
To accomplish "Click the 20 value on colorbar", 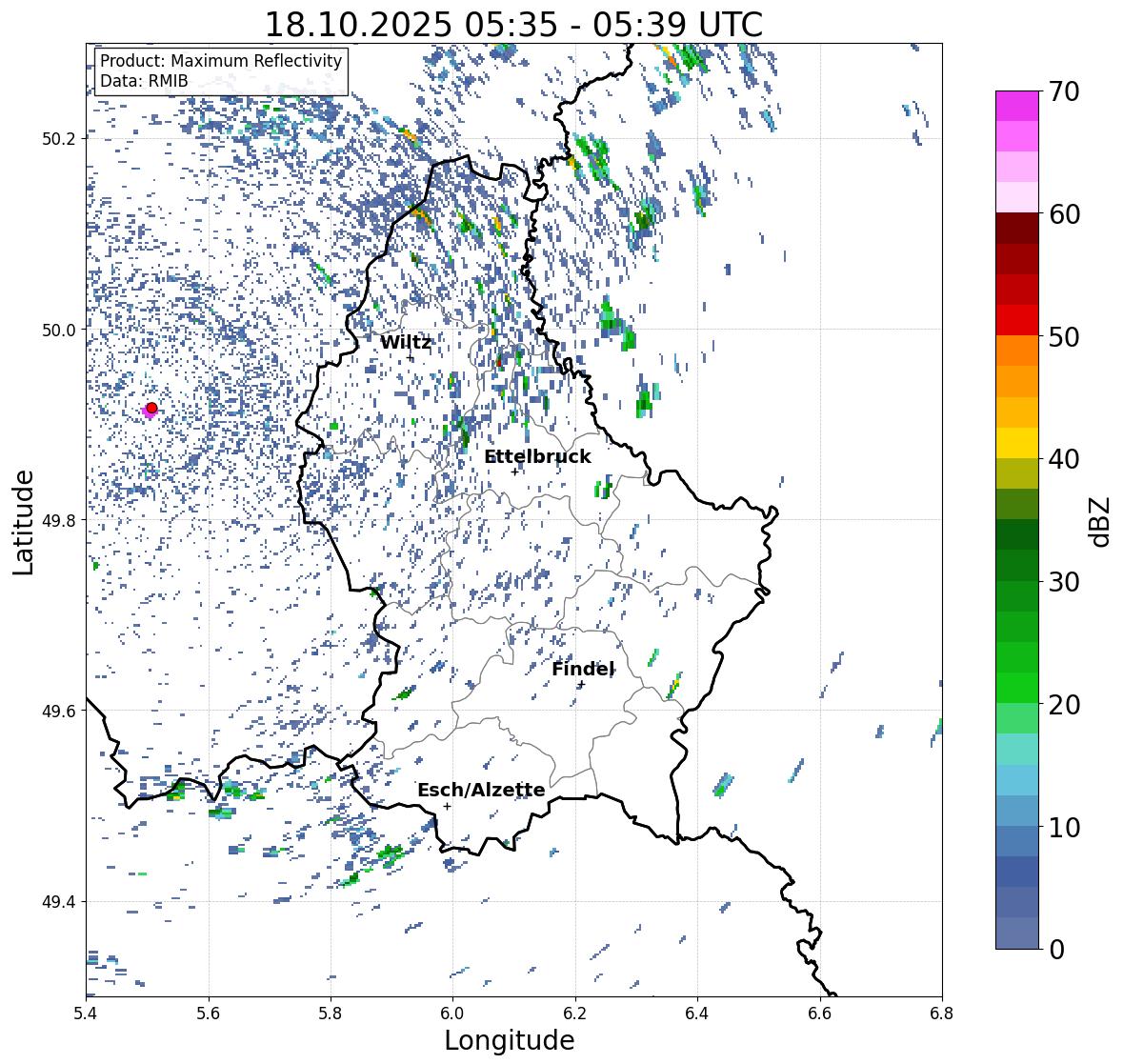I will [x=1064, y=705].
